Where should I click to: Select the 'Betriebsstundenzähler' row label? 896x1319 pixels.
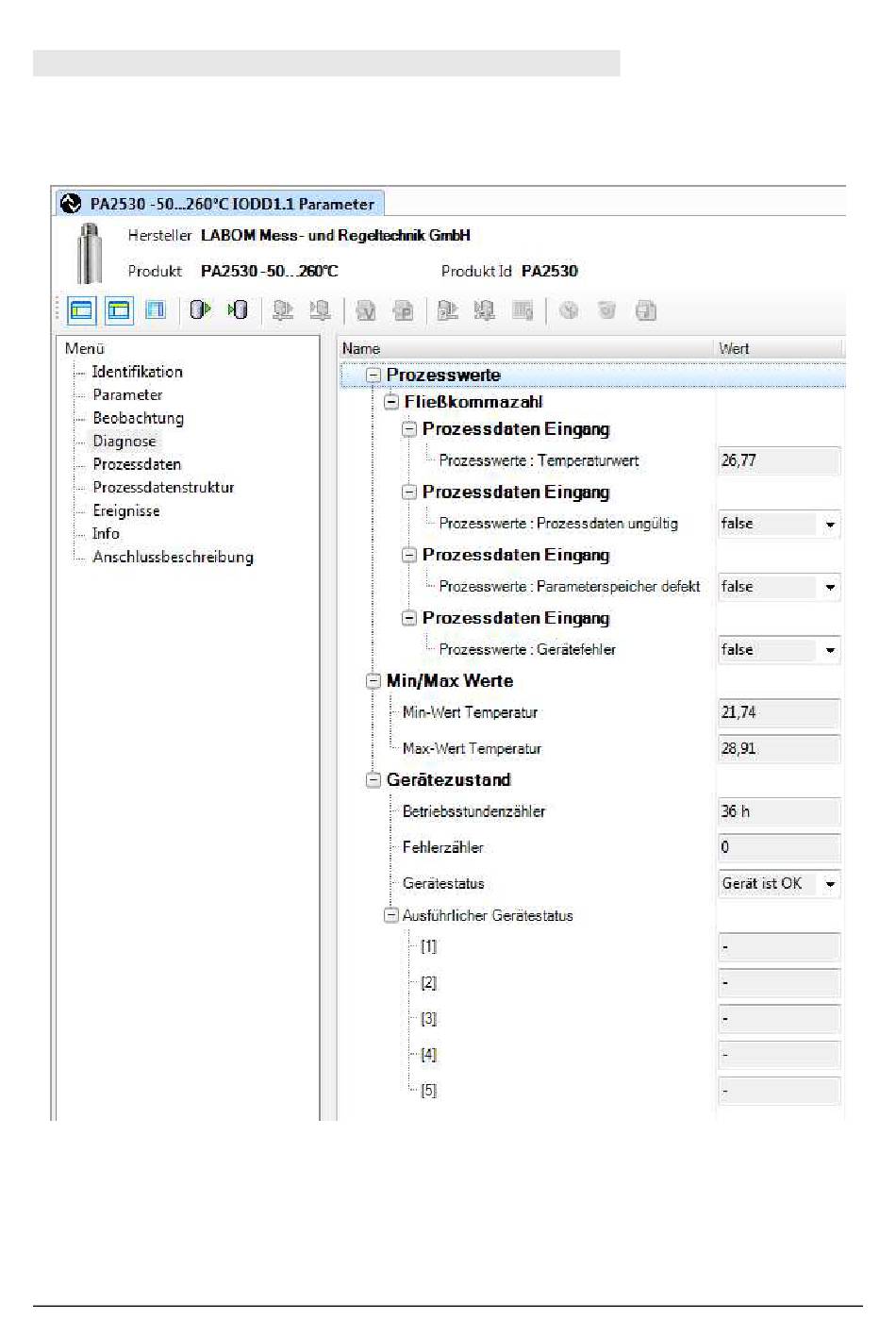click(x=473, y=811)
